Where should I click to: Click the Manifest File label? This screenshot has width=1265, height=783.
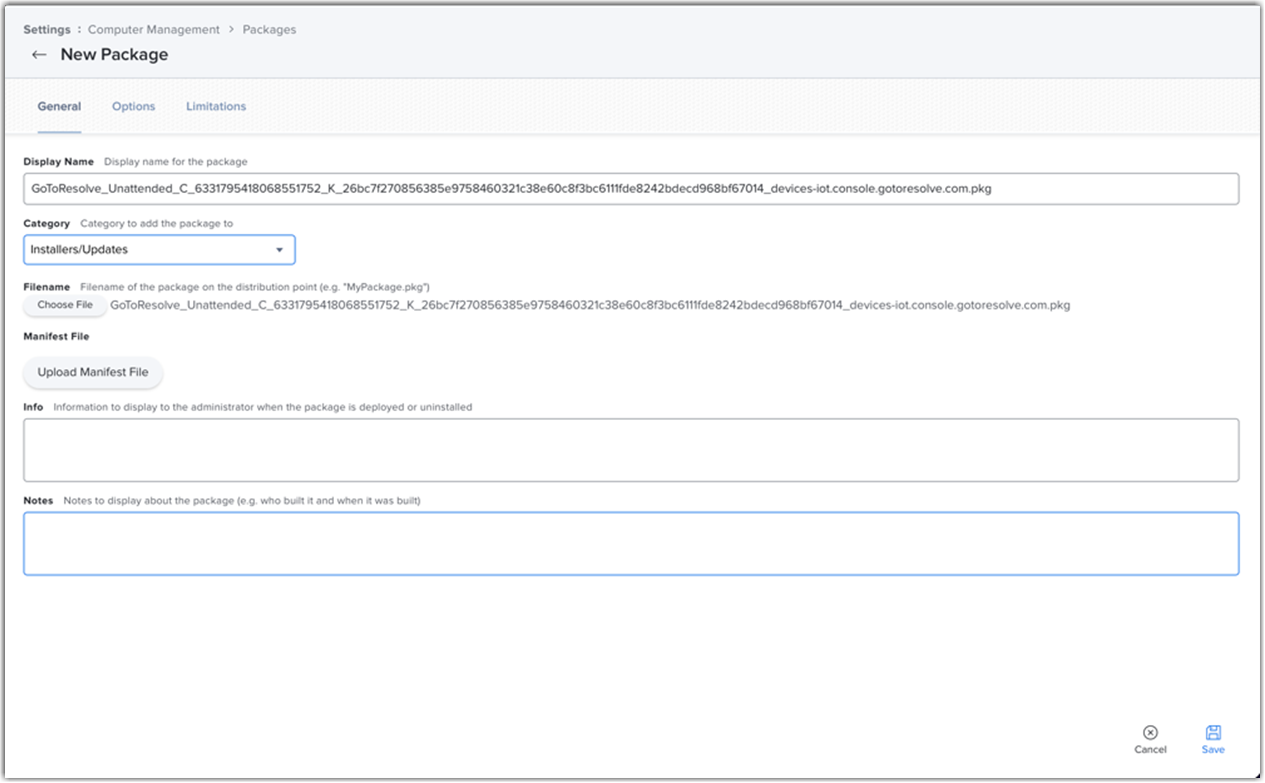tap(56, 337)
